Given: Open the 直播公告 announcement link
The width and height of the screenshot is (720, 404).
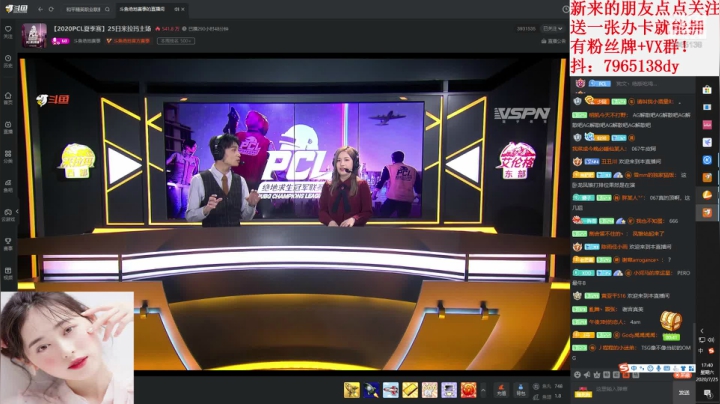Looking at the screenshot, I should click(553, 41).
